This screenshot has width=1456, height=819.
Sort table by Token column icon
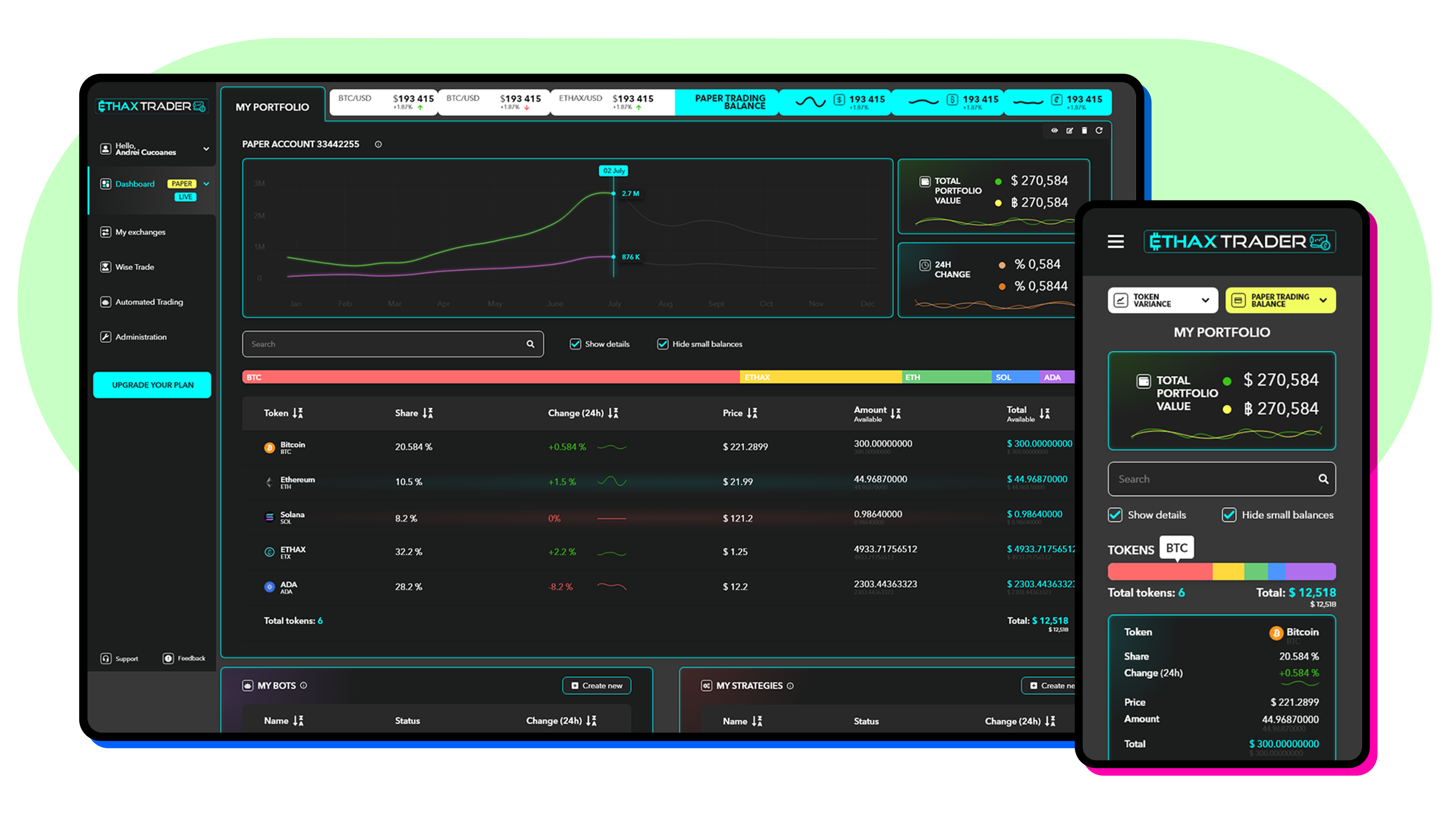298,413
